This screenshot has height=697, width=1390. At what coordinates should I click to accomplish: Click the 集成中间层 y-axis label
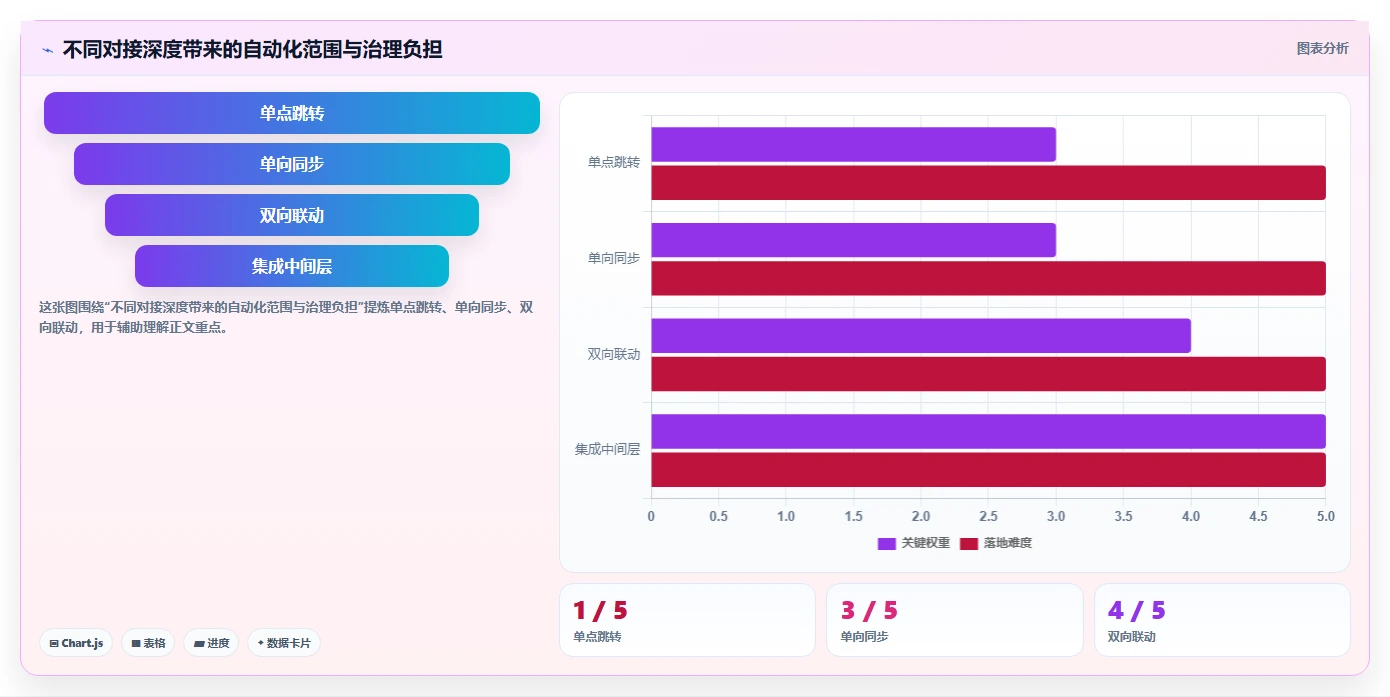tap(607, 449)
